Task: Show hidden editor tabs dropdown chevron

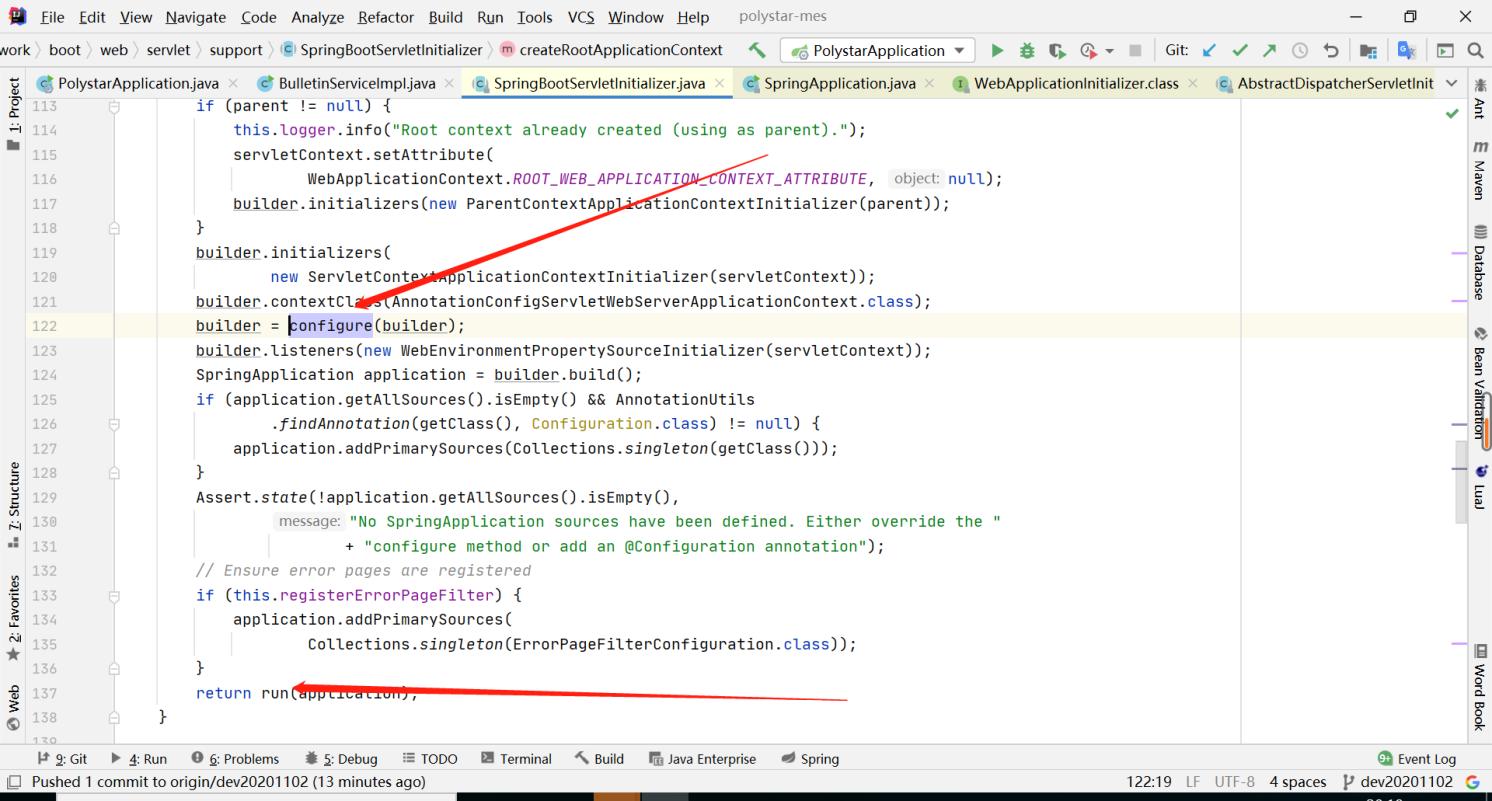Action: pos(1452,84)
